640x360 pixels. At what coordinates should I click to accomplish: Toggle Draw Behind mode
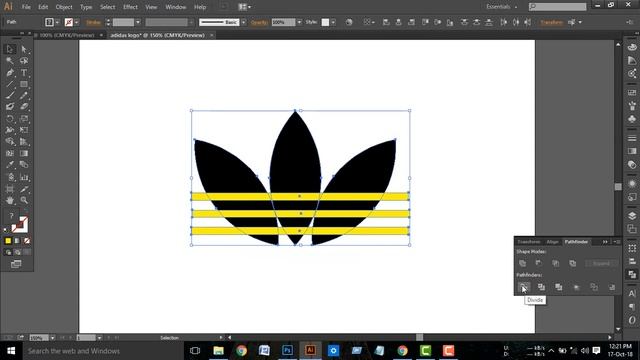tap(17, 252)
